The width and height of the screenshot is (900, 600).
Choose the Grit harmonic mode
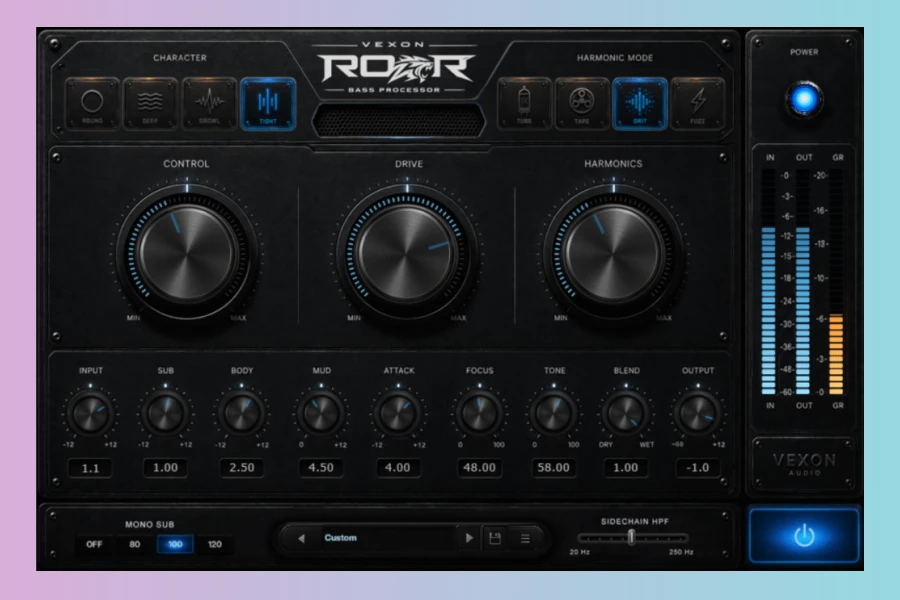click(x=639, y=103)
